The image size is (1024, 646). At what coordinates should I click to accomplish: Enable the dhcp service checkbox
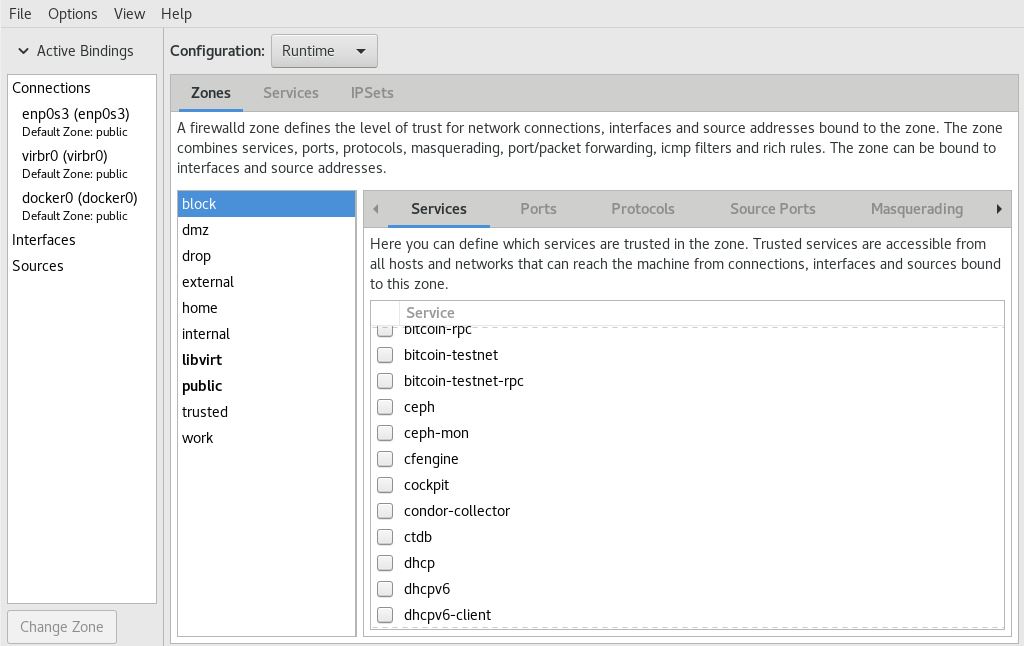click(x=385, y=563)
